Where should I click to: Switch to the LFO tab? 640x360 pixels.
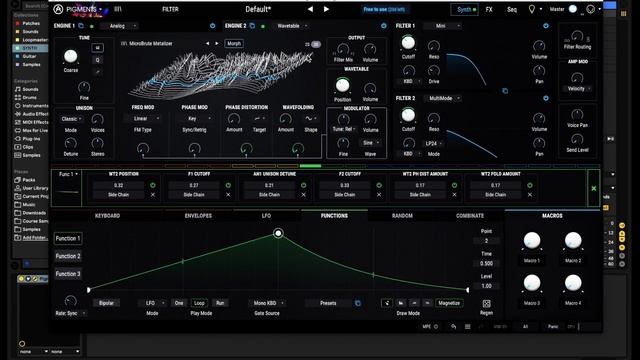[266, 216]
